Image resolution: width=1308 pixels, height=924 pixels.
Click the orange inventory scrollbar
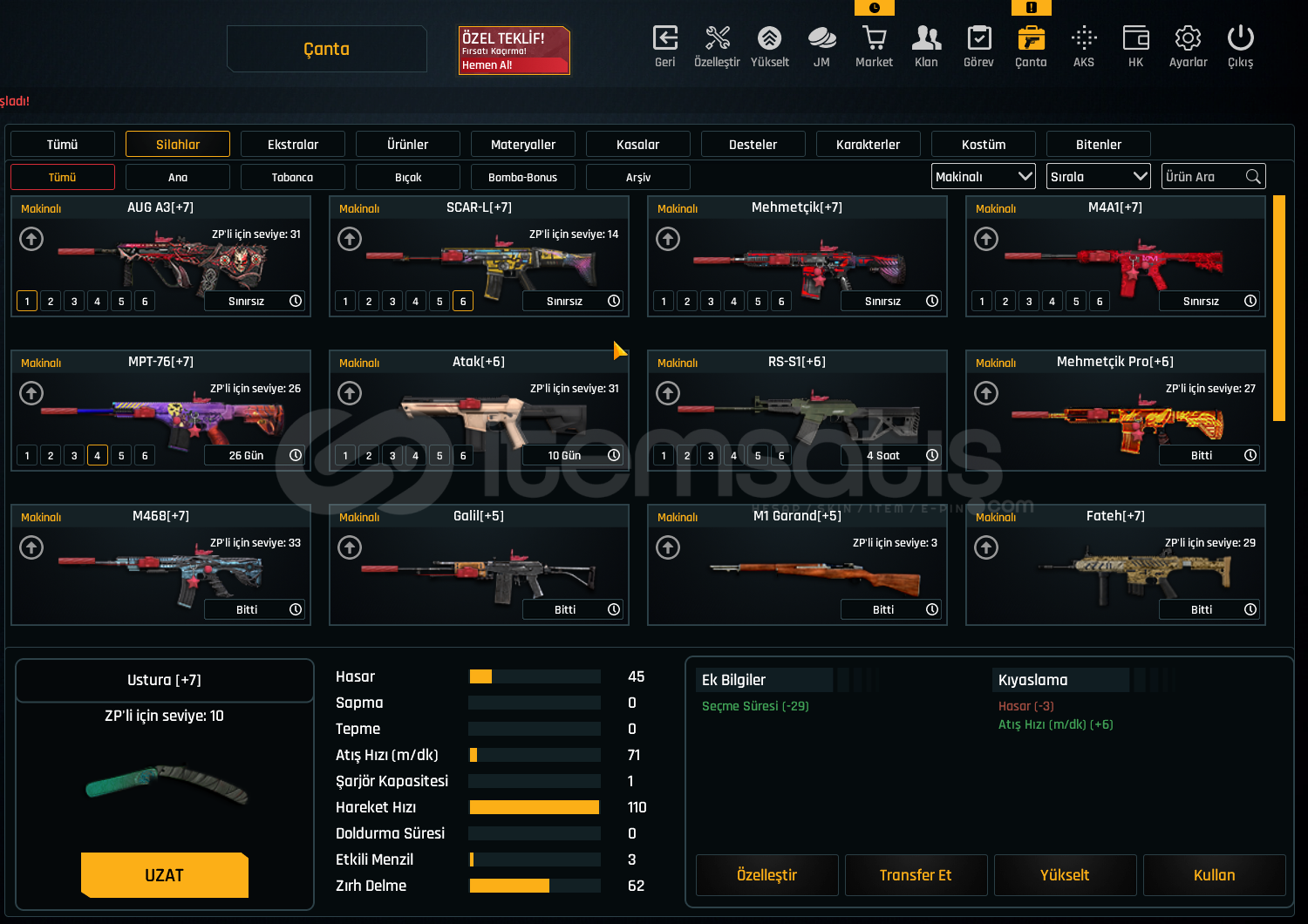1279,308
